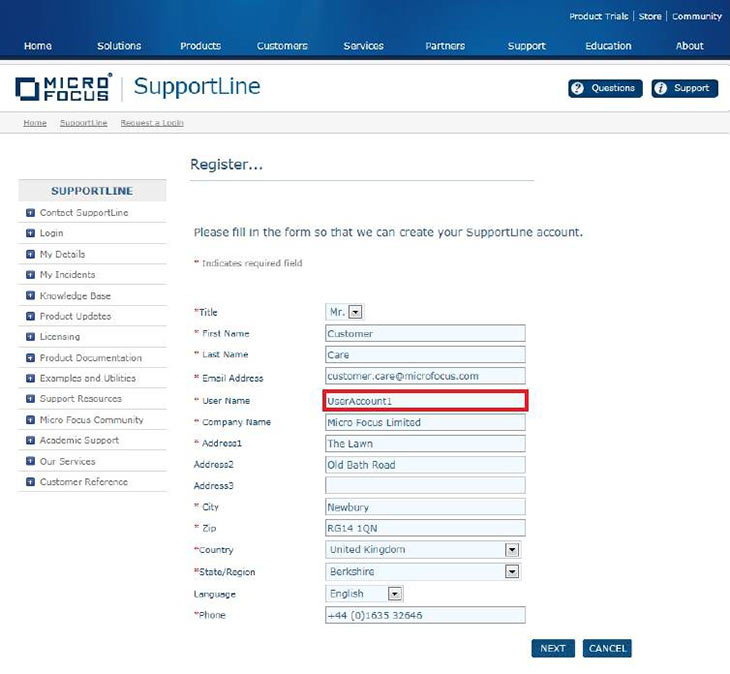This screenshot has height=674, width=730.
Task: Select the Education menu item
Action: [608, 46]
